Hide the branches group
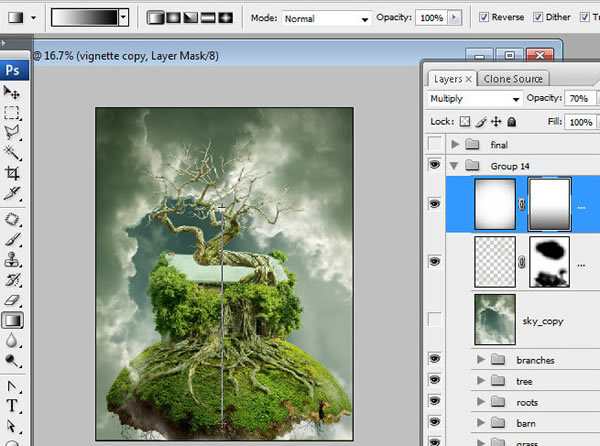Screen dimensions: 600x446 tap(435, 359)
